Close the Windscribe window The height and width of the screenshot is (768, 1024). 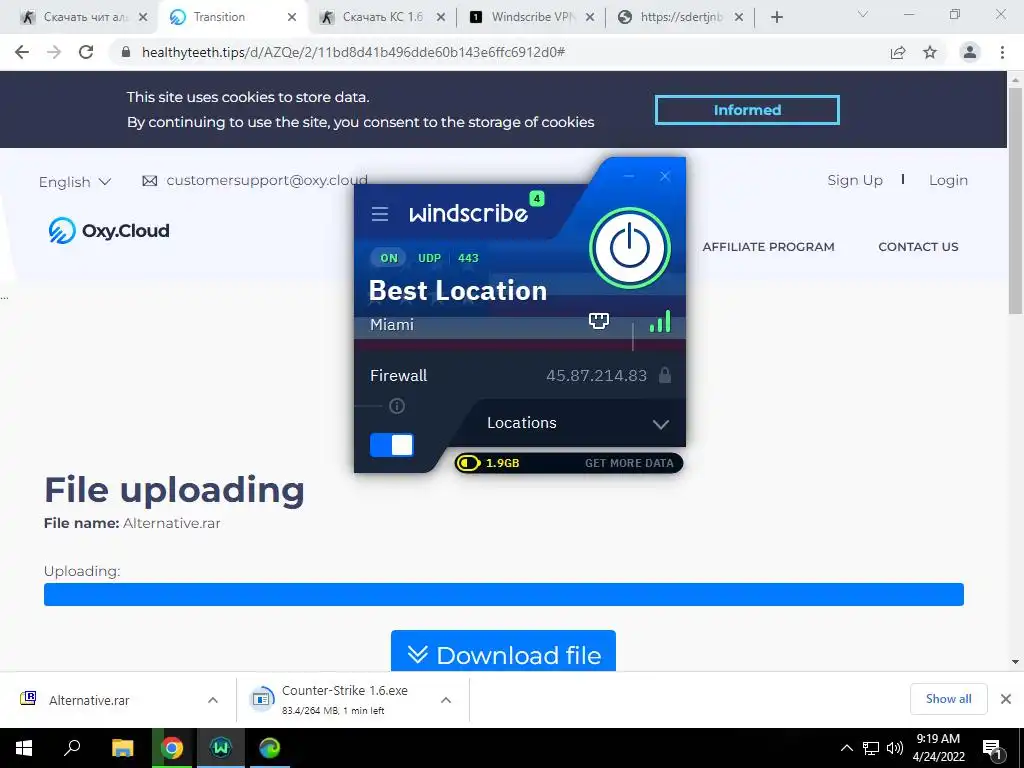[x=665, y=176]
